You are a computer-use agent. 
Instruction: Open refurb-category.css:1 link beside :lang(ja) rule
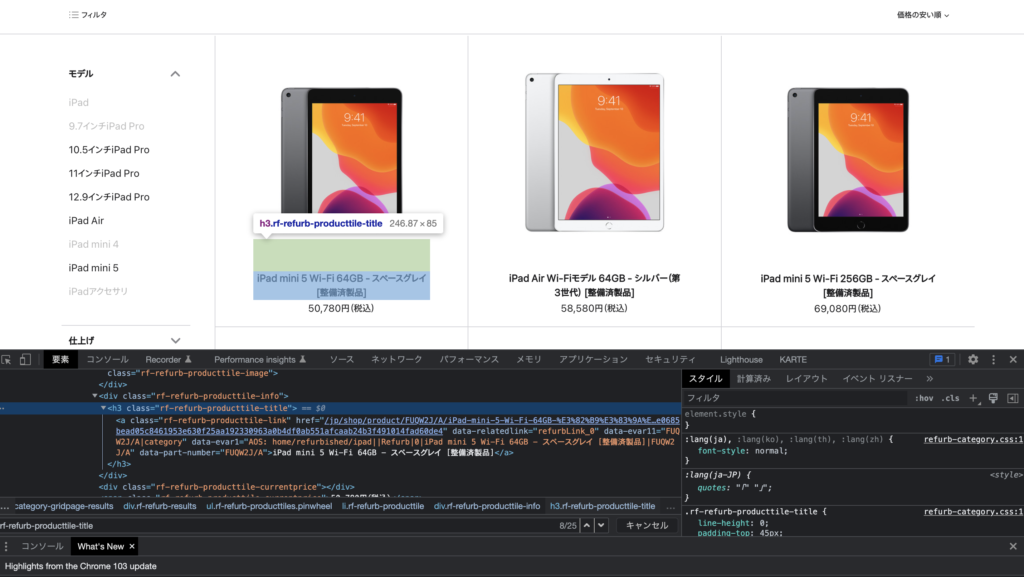[x=974, y=439]
